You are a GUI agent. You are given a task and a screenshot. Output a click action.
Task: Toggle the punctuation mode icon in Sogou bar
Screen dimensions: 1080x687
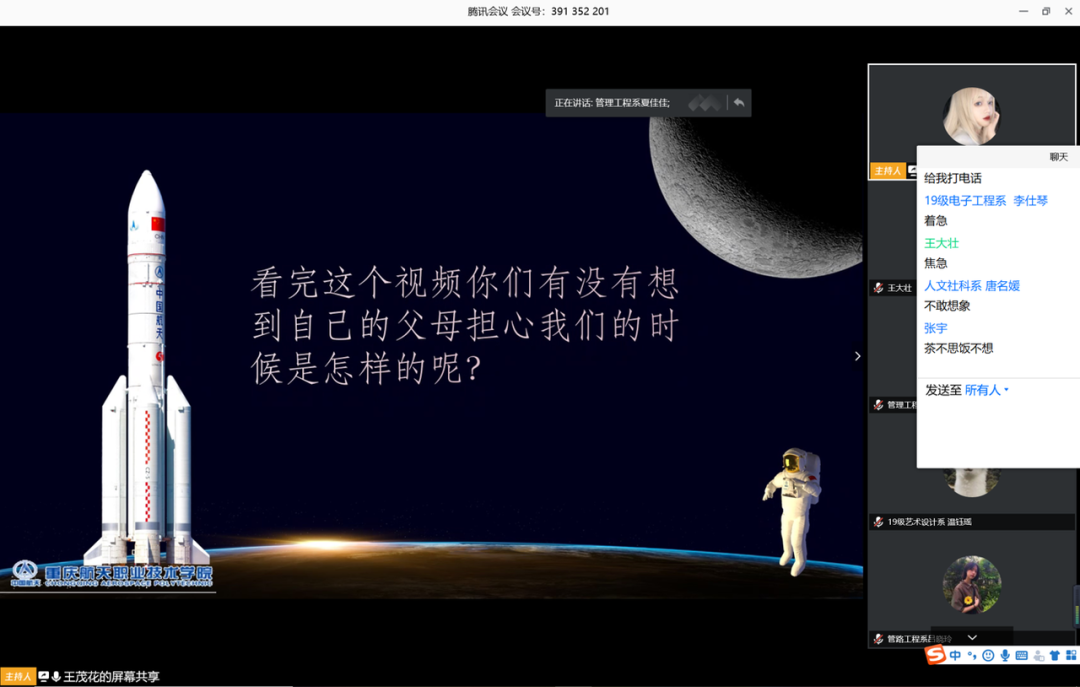click(x=972, y=655)
